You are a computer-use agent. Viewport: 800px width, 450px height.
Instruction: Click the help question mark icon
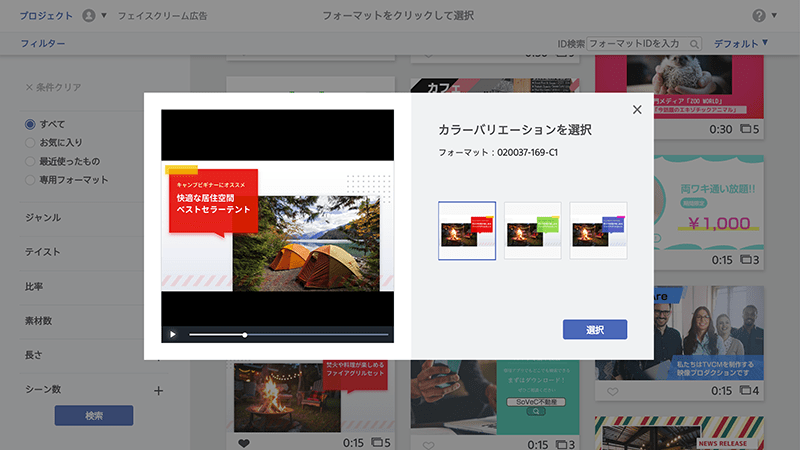(x=759, y=16)
